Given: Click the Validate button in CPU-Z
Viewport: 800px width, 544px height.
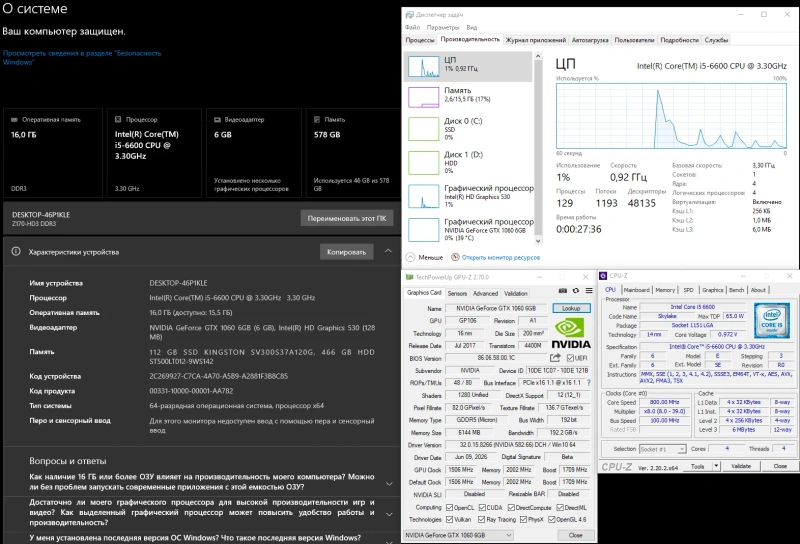Looking at the screenshot, I should [741, 466].
